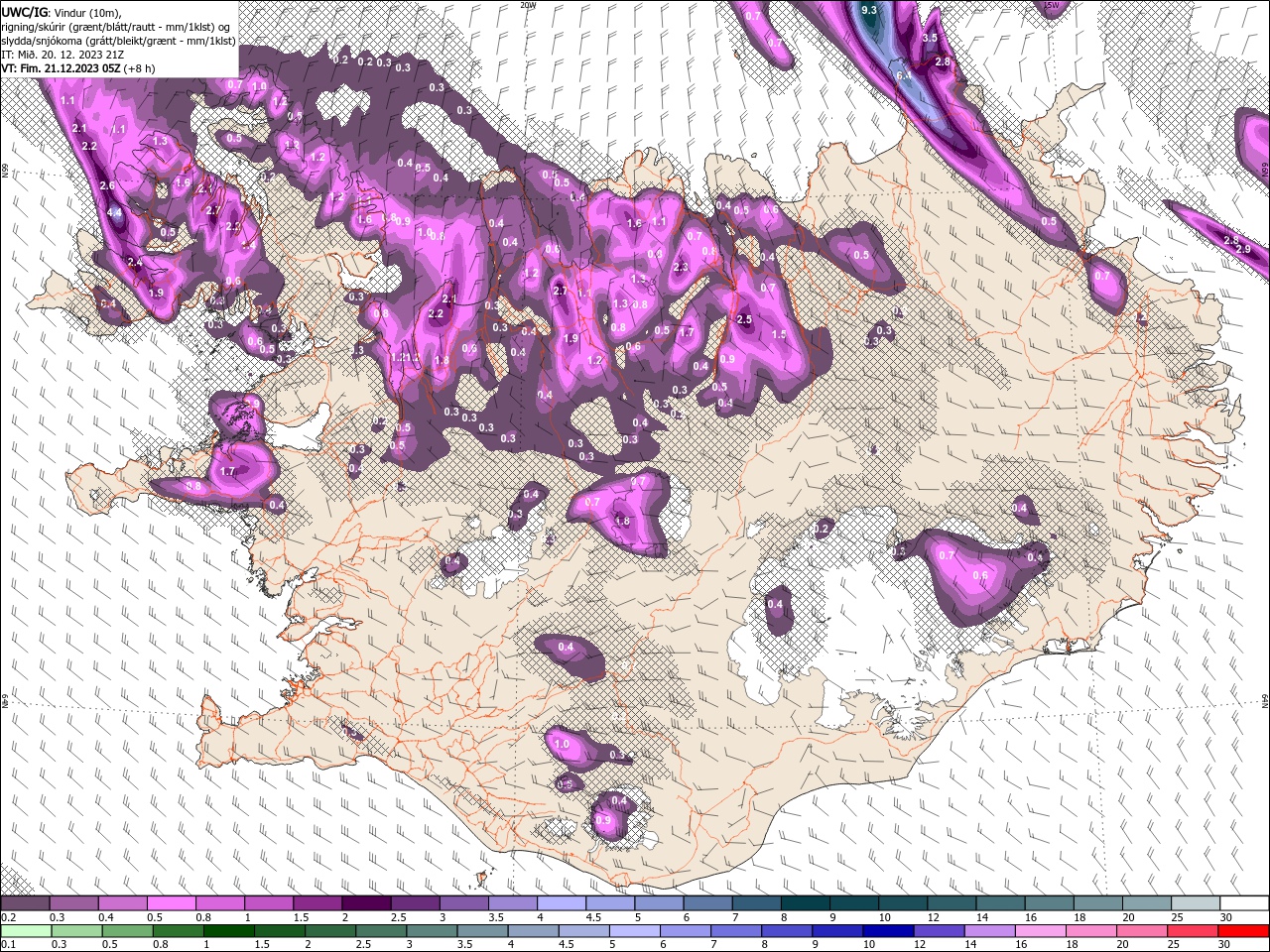Select the white 30 snow legend swatch

1243,903
